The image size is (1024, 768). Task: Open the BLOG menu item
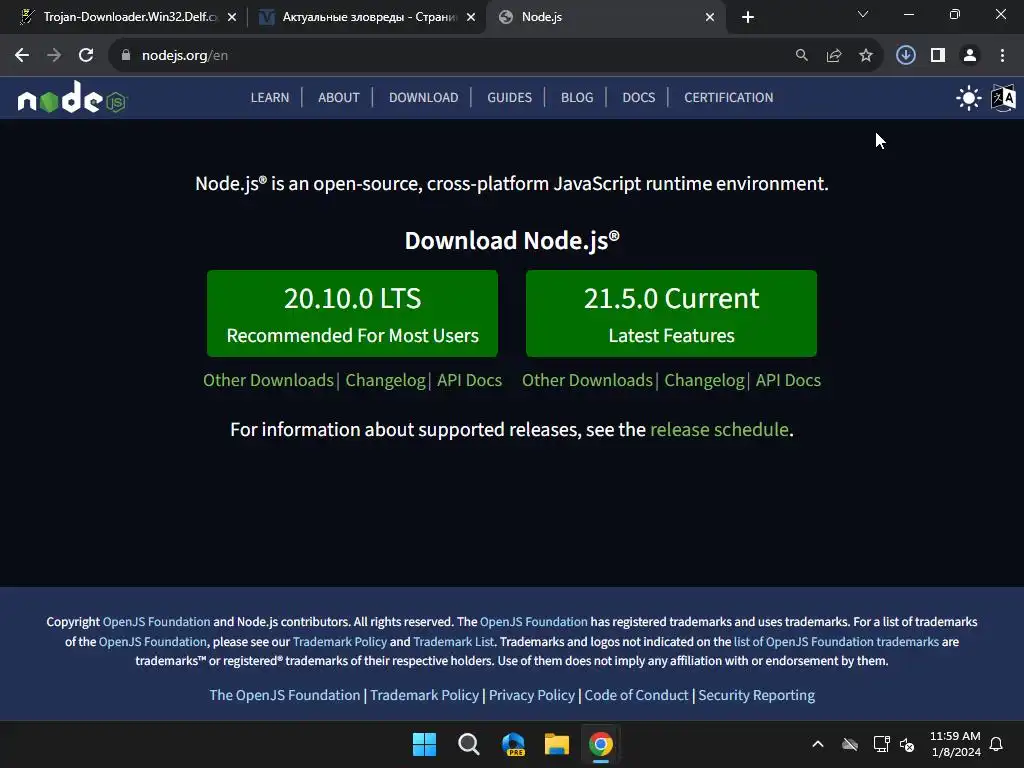(577, 97)
